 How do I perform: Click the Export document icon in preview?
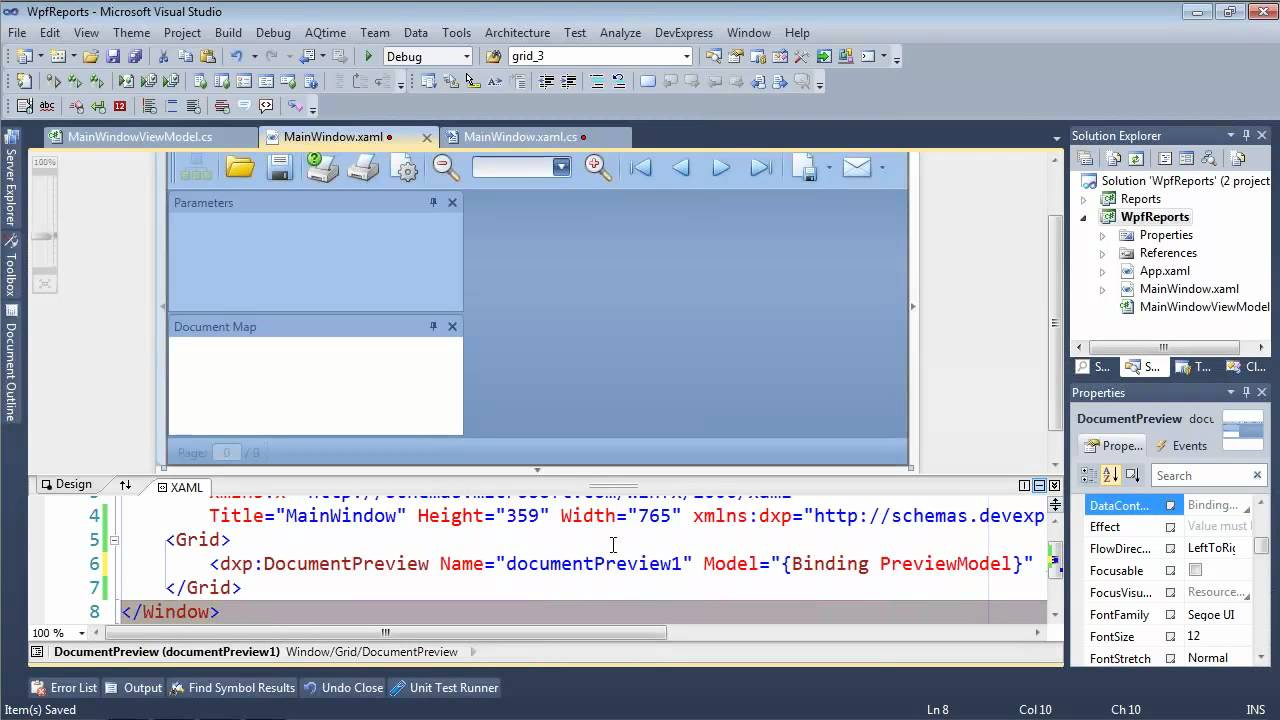(805, 167)
